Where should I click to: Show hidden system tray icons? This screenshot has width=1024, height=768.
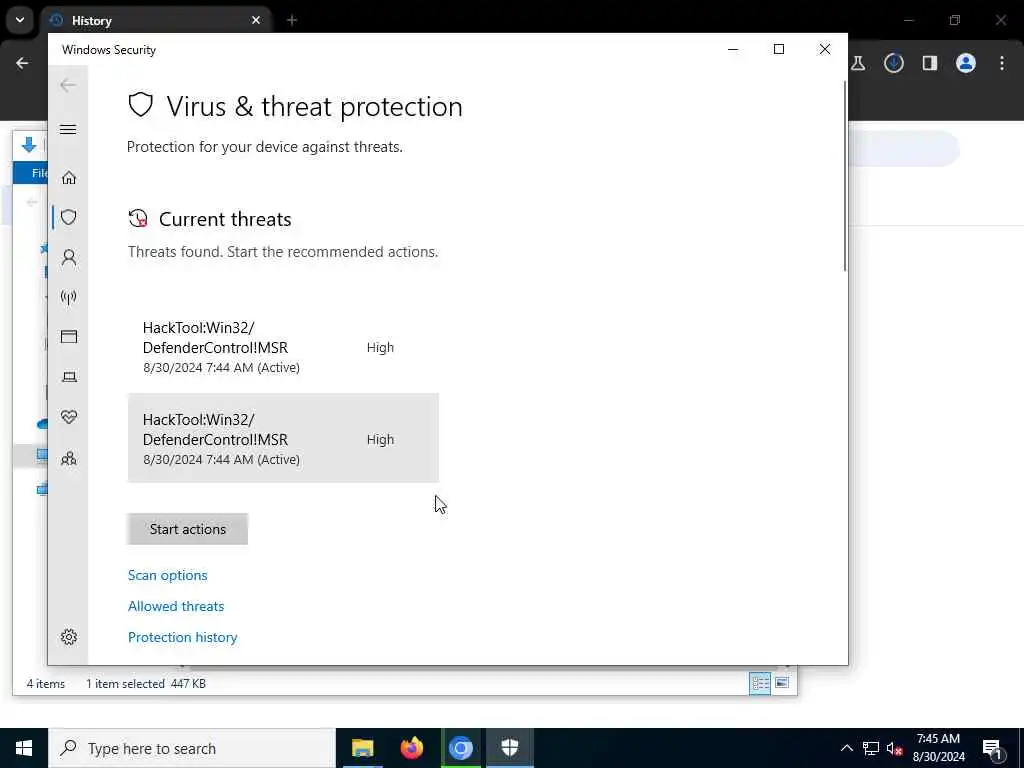point(846,748)
